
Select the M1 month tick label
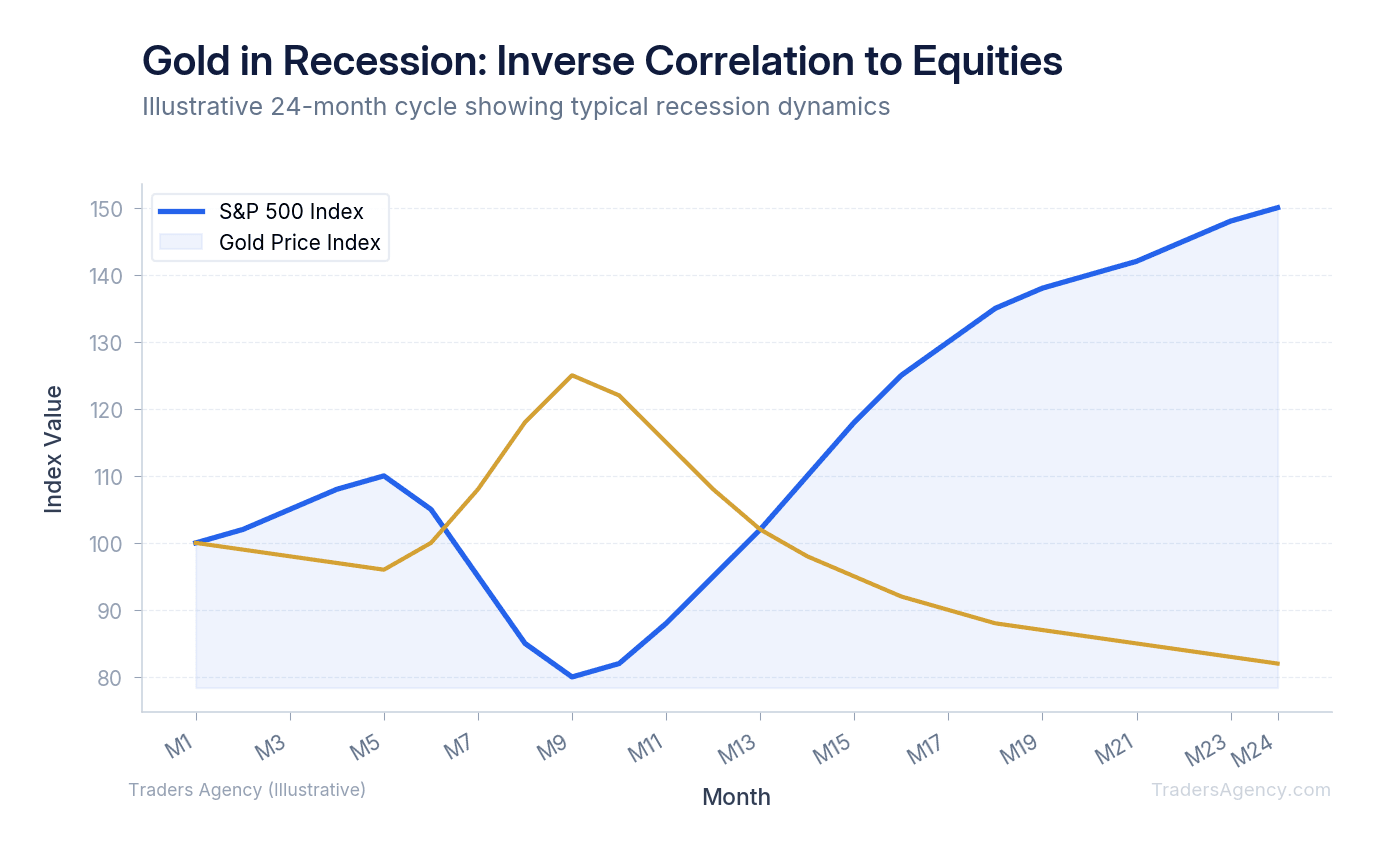(179, 746)
